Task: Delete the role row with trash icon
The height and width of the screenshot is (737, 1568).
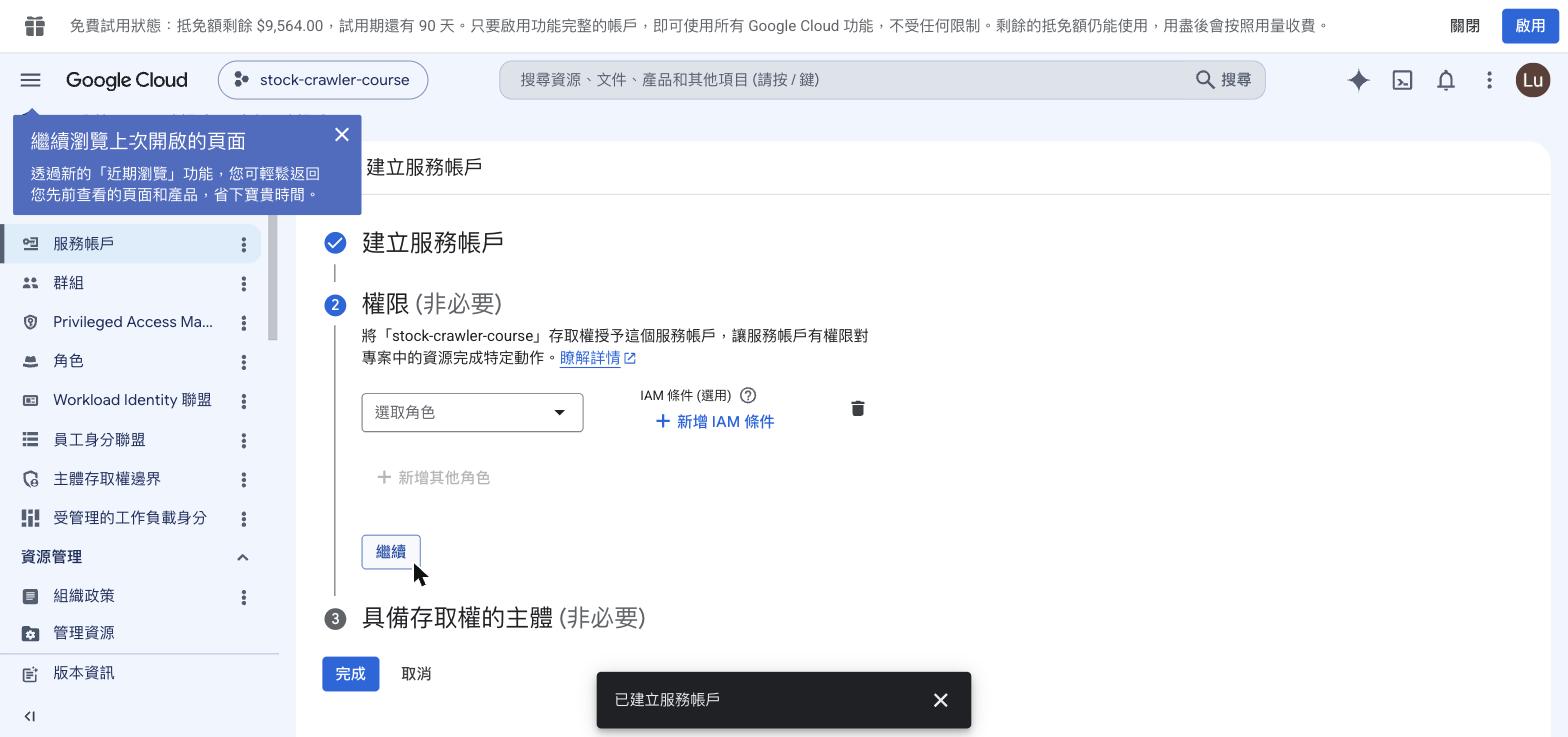Action: point(857,408)
